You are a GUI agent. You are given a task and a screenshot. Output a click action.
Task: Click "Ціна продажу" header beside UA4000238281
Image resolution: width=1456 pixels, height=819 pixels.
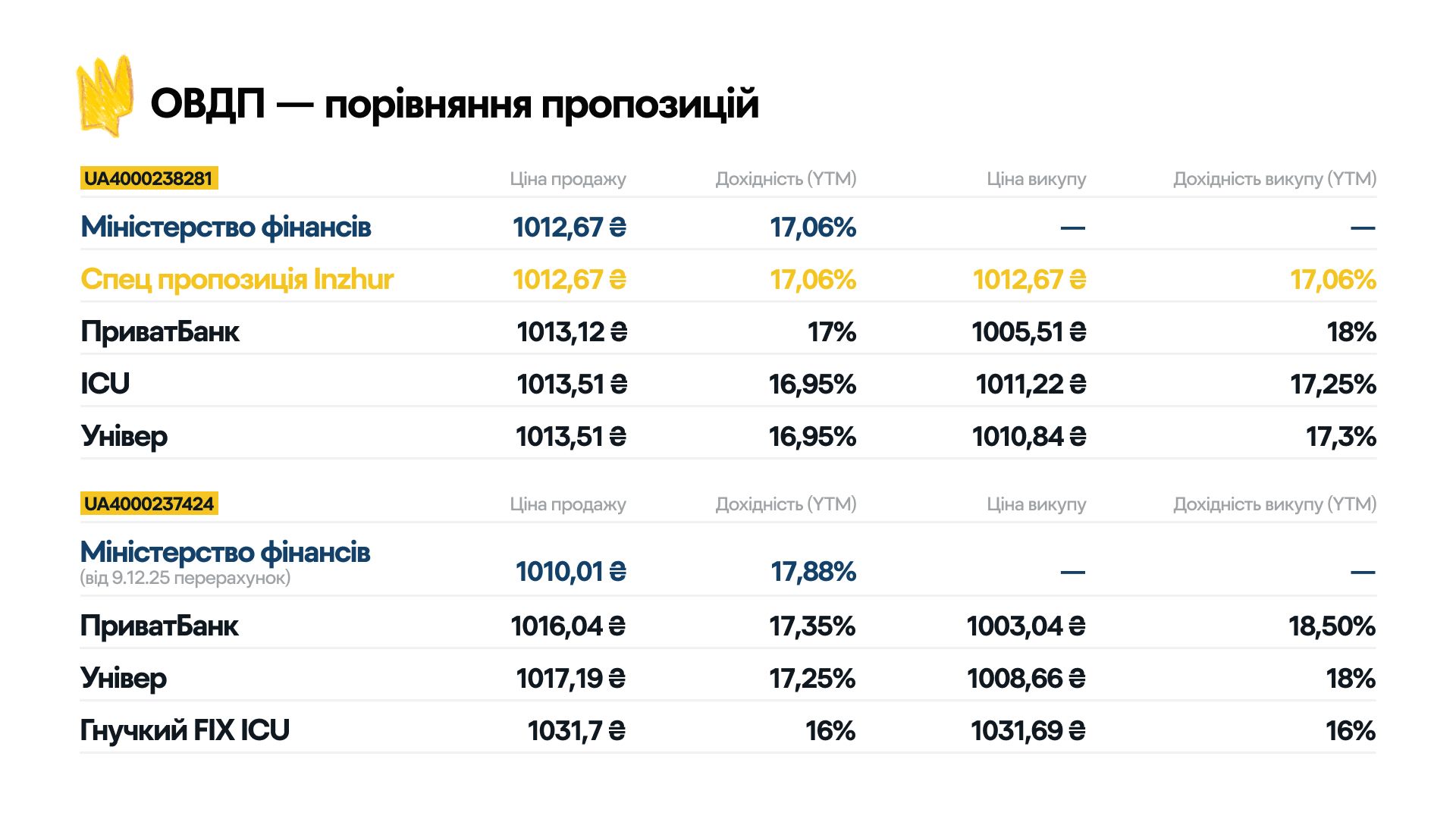(568, 179)
